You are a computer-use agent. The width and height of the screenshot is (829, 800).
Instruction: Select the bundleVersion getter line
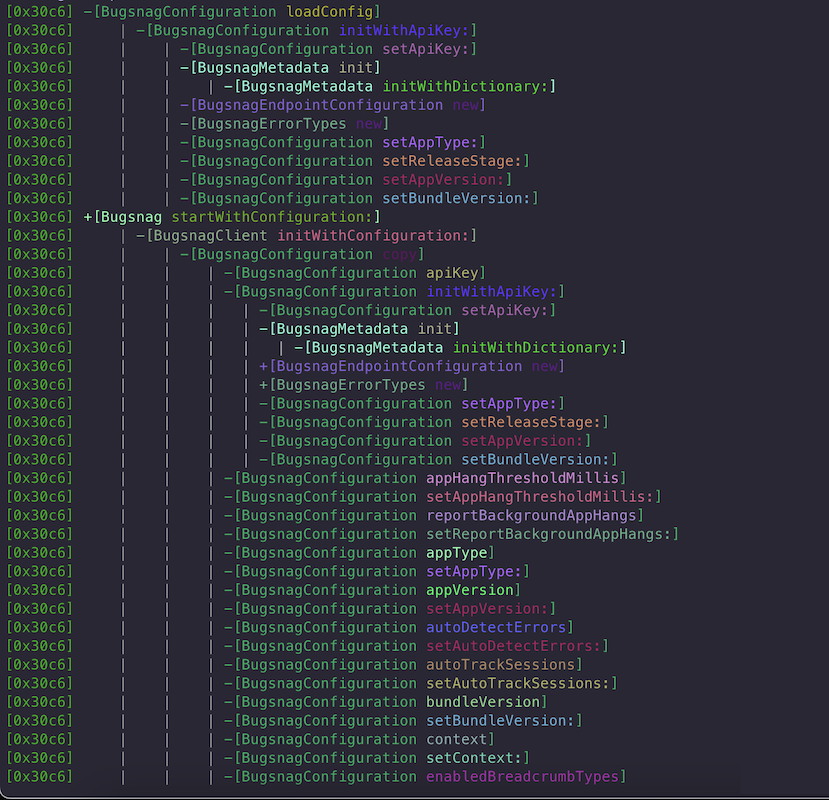coord(385,702)
